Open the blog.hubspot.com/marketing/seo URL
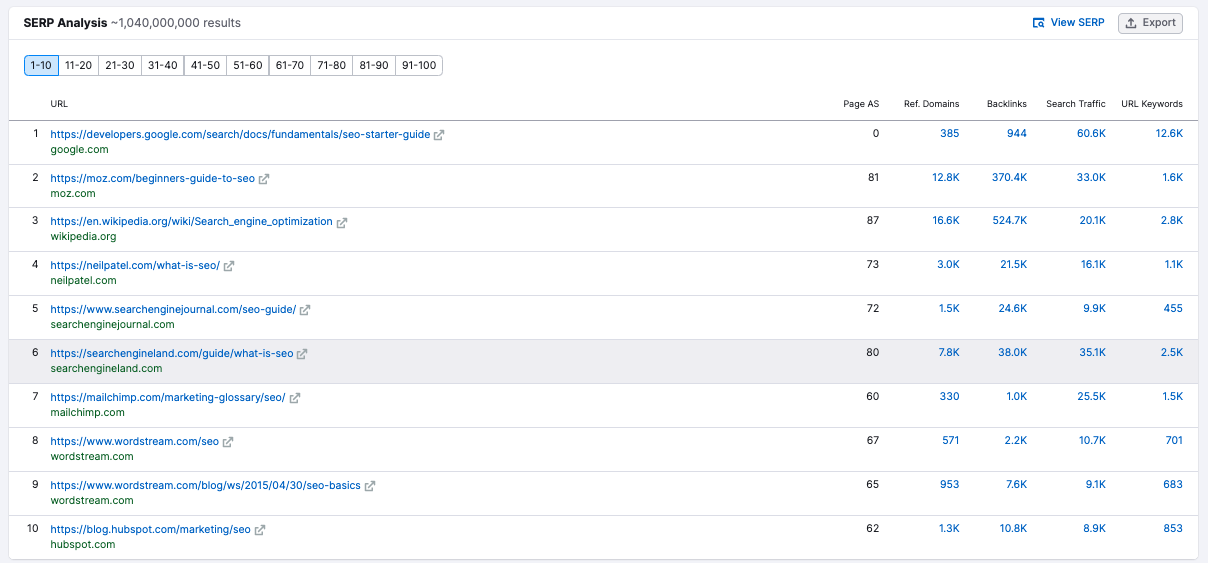Viewport: 1208px width, 563px height. pyautogui.click(x=151, y=530)
